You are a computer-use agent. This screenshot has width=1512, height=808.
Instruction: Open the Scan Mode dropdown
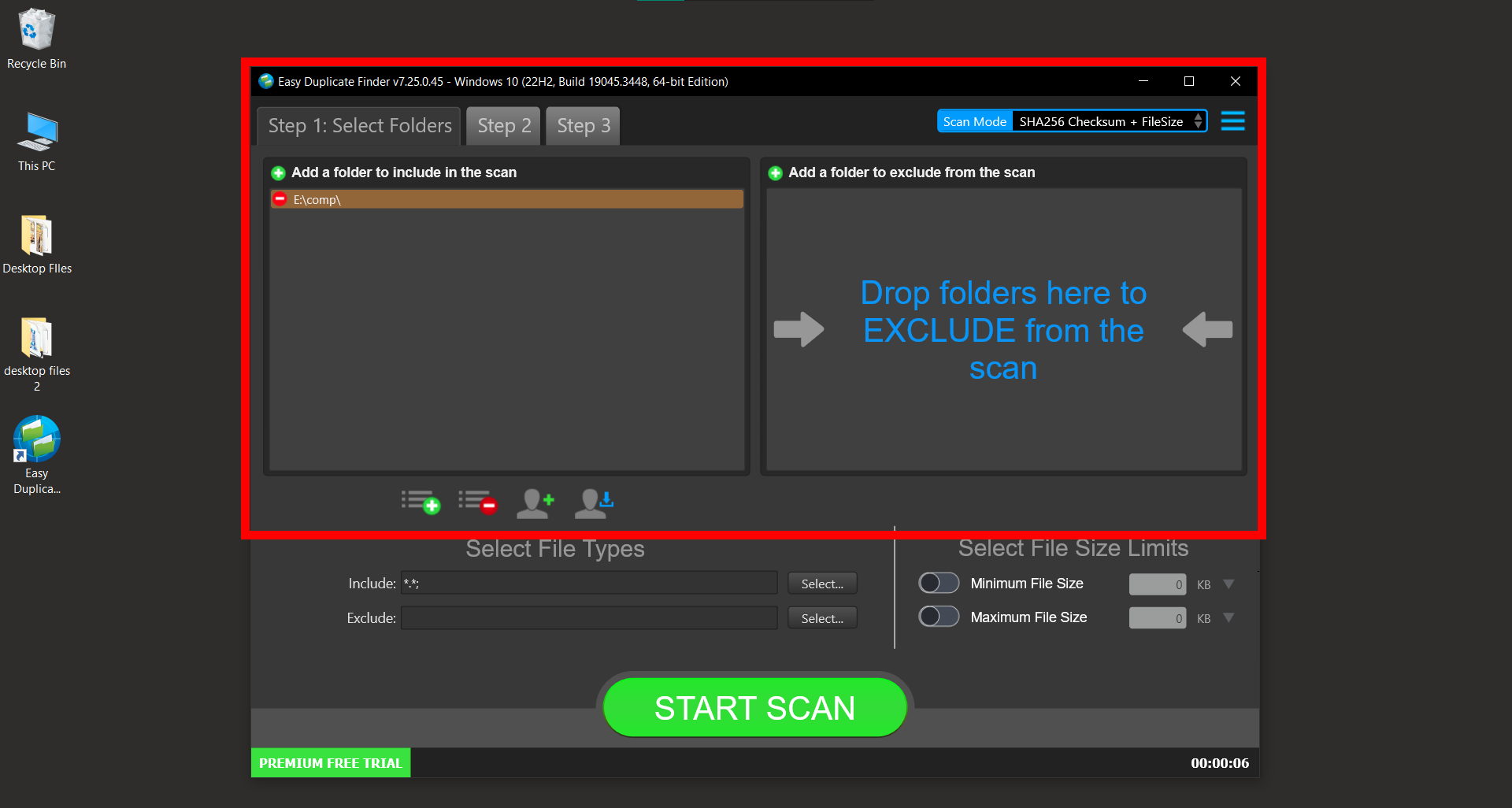[1199, 121]
